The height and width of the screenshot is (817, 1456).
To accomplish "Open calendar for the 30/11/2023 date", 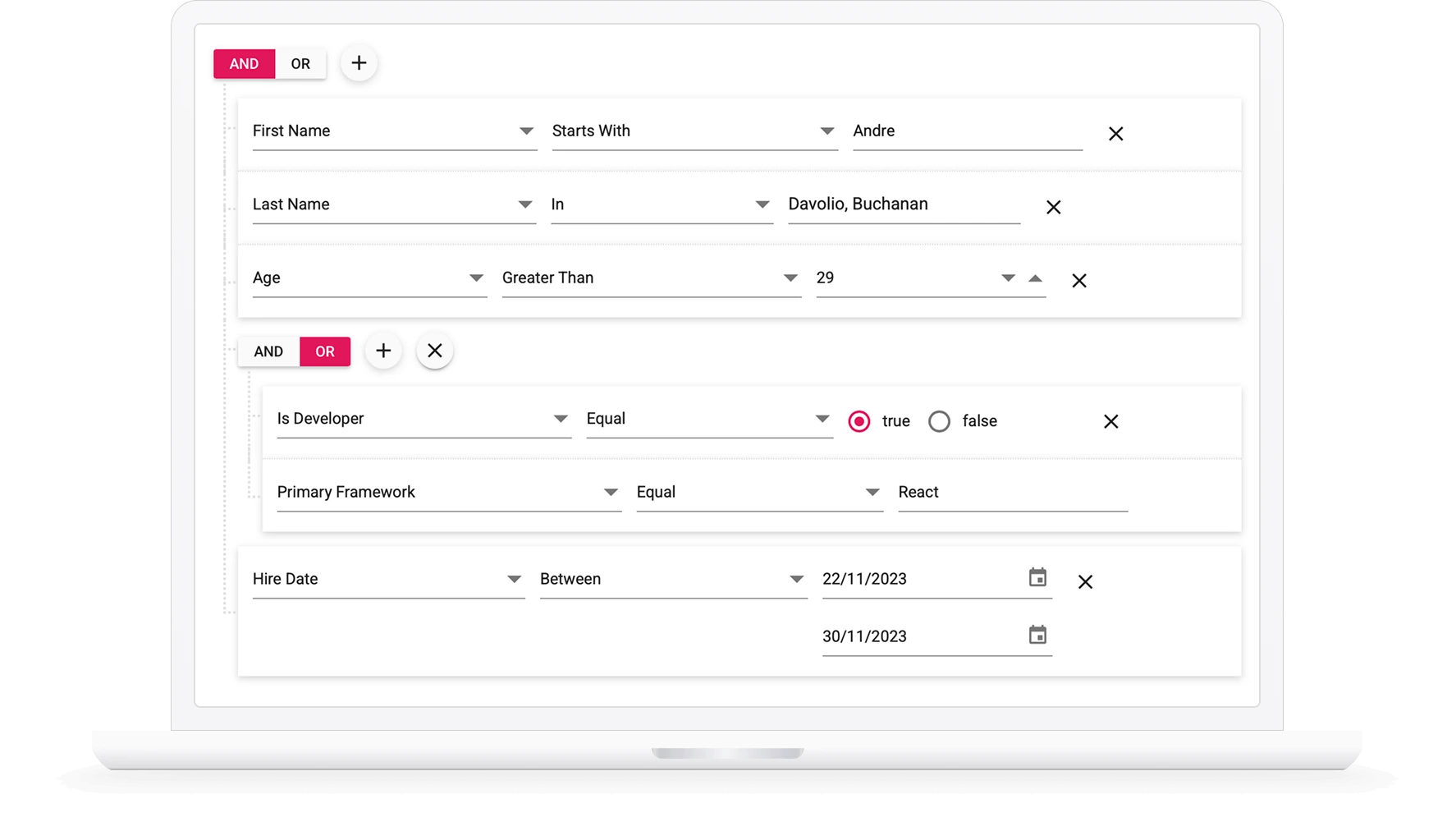I will click(1037, 636).
